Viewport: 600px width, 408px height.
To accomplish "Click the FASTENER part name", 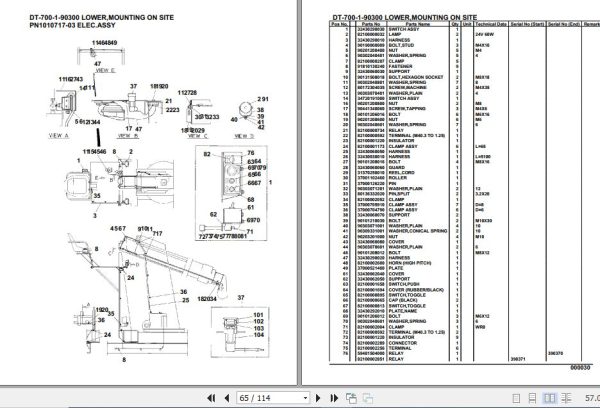I will point(400,66).
